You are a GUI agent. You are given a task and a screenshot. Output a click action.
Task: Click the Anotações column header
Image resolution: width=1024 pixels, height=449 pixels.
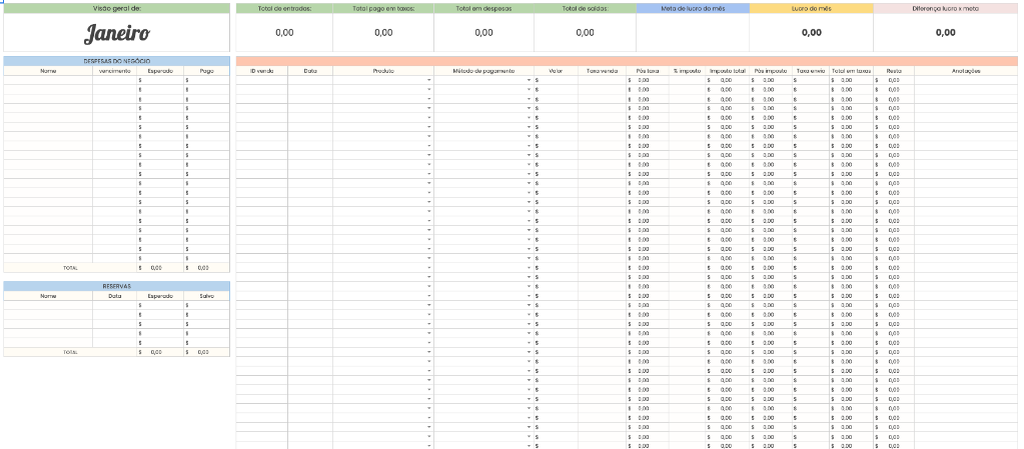965,71
